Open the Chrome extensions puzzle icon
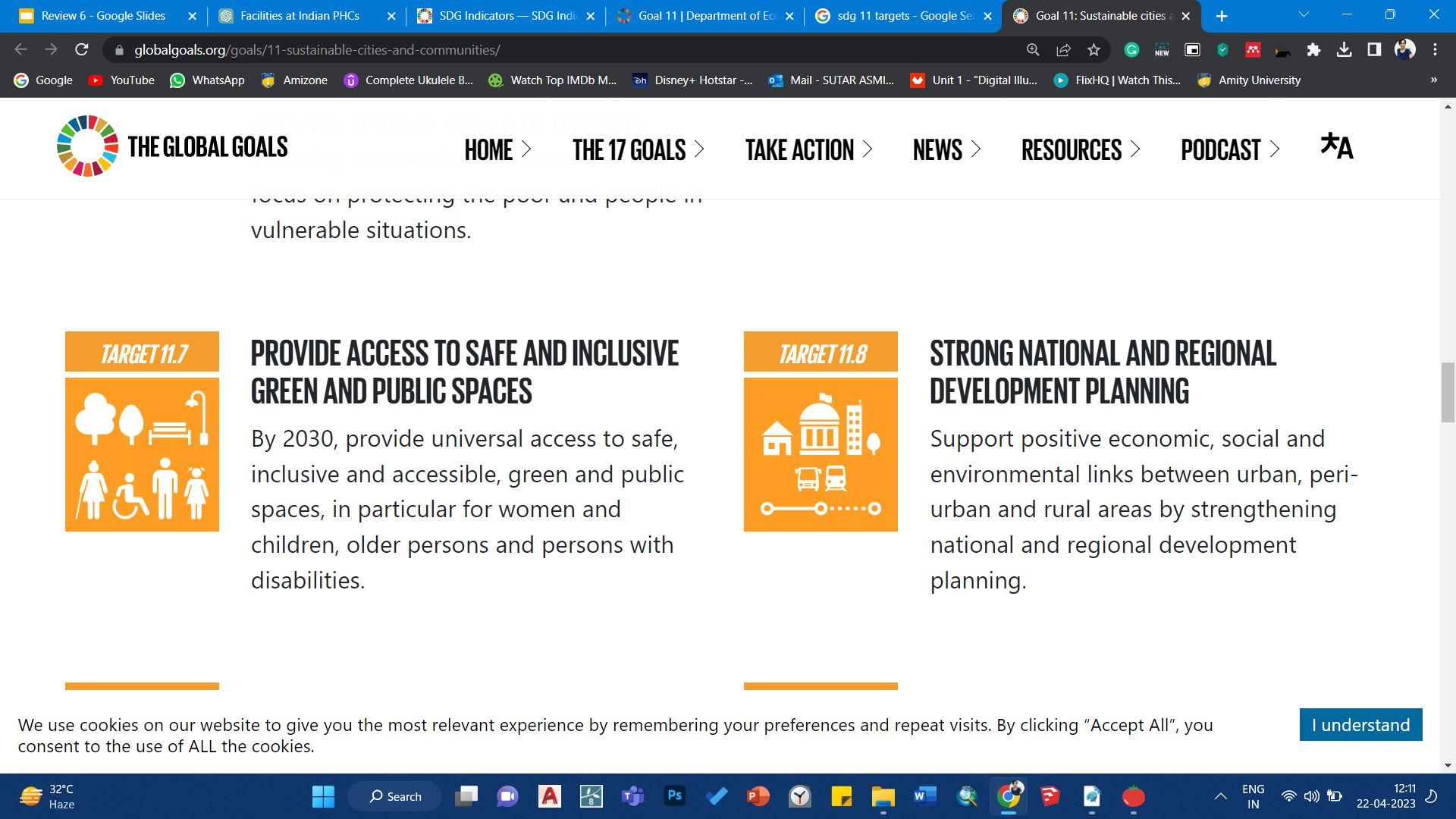The height and width of the screenshot is (819, 1456). pyautogui.click(x=1313, y=50)
